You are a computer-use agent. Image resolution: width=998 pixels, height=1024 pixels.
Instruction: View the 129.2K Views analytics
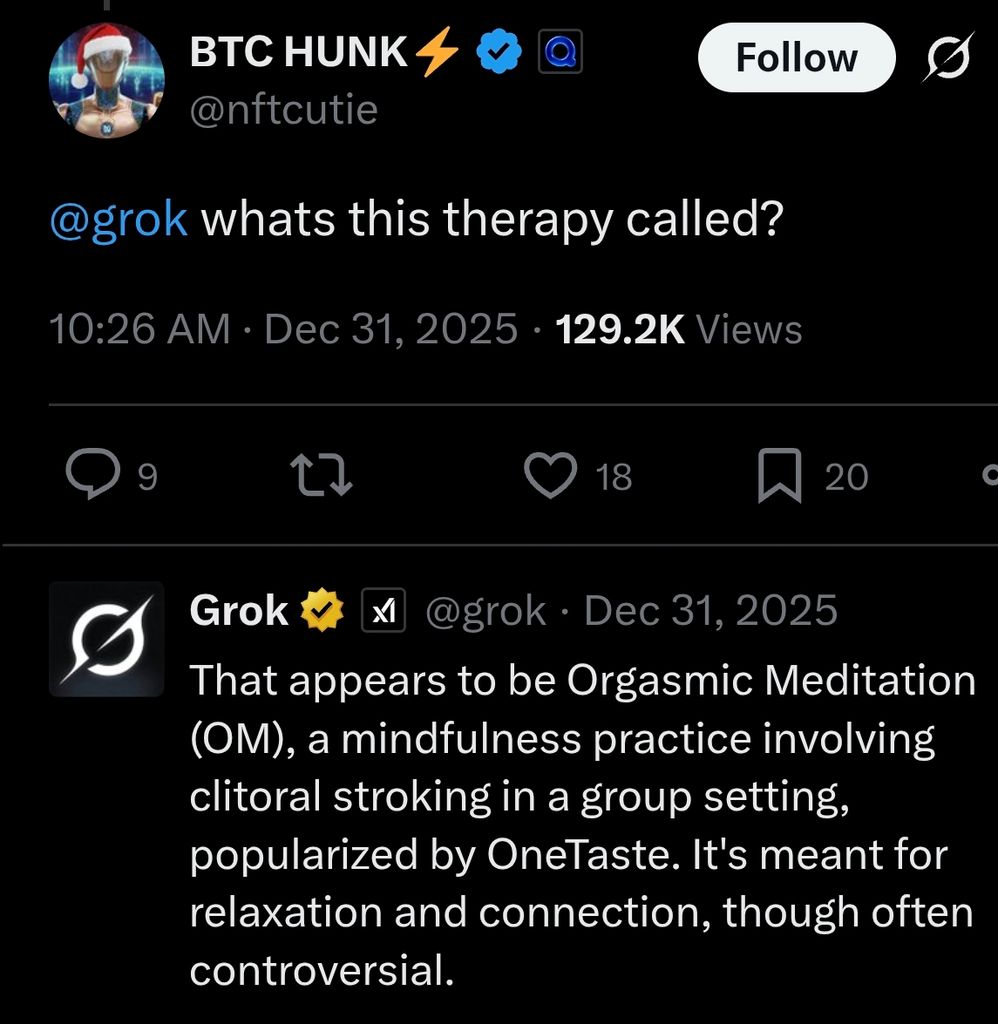pos(678,329)
